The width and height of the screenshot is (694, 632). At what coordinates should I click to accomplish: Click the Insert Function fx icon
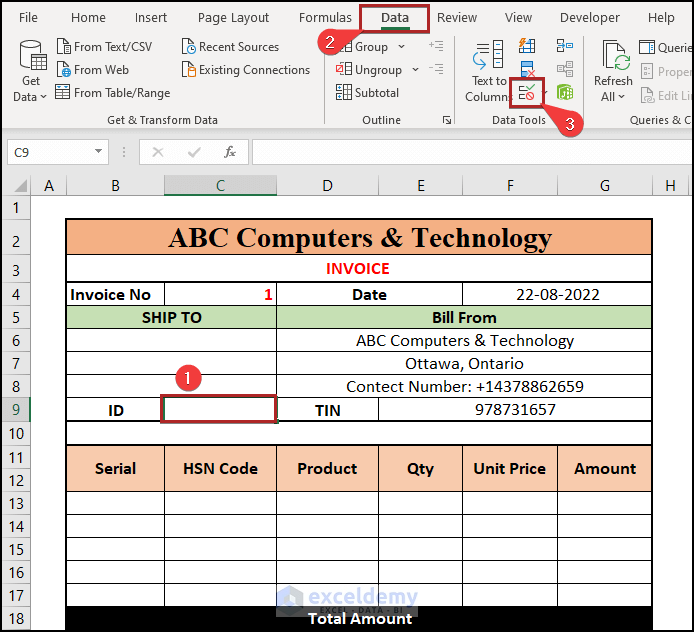coord(230,152)
